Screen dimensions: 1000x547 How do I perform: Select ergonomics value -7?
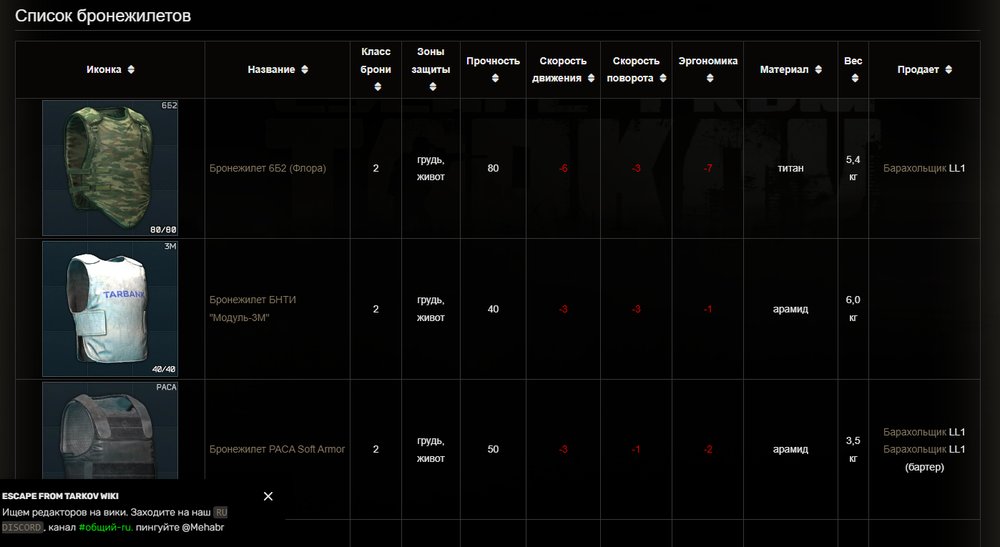(708, 168)
